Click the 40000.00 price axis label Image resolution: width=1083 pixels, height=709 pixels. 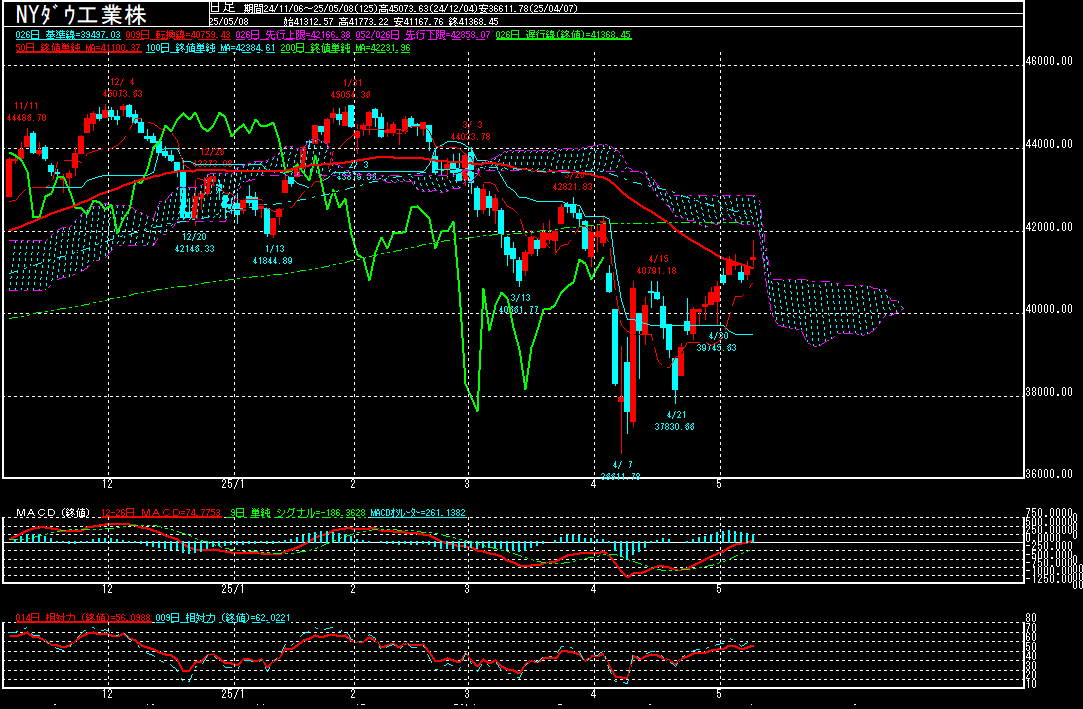(1049, 309)
